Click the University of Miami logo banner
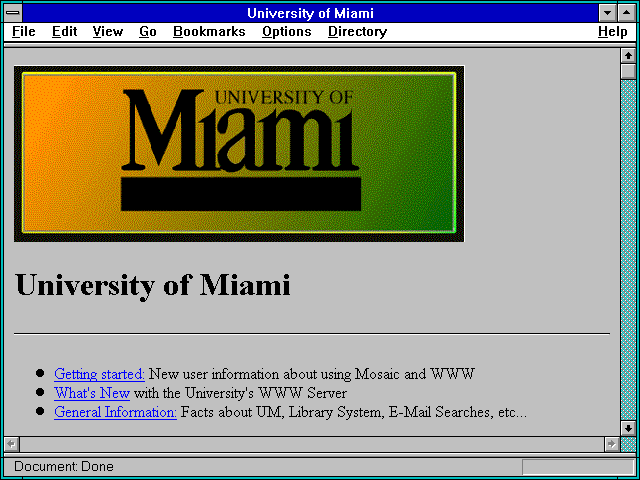This screenshot has width=640, height=480. (239, 153)
